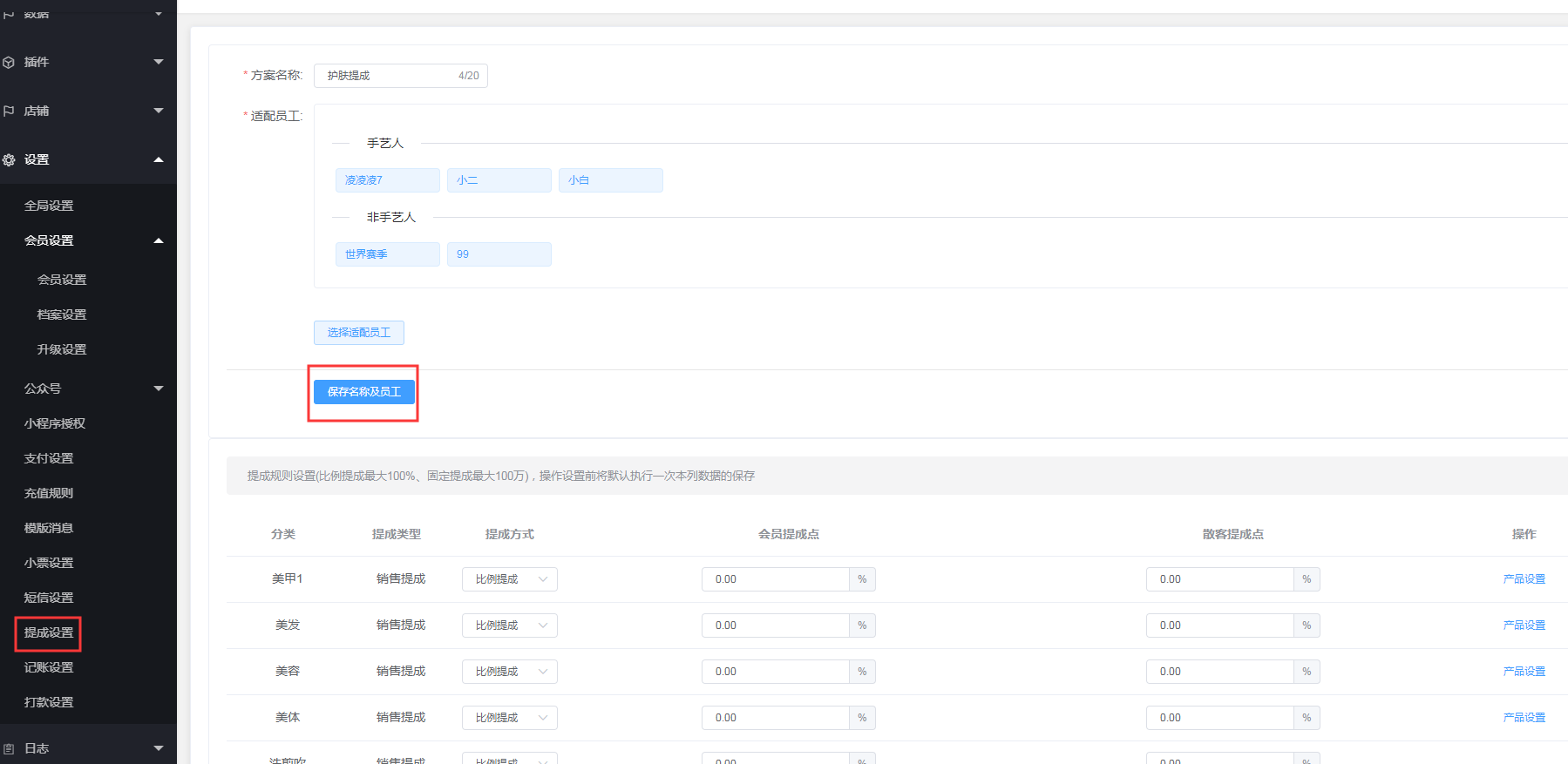
Task: Click the 99 employee tag
Action: (499, 254)
